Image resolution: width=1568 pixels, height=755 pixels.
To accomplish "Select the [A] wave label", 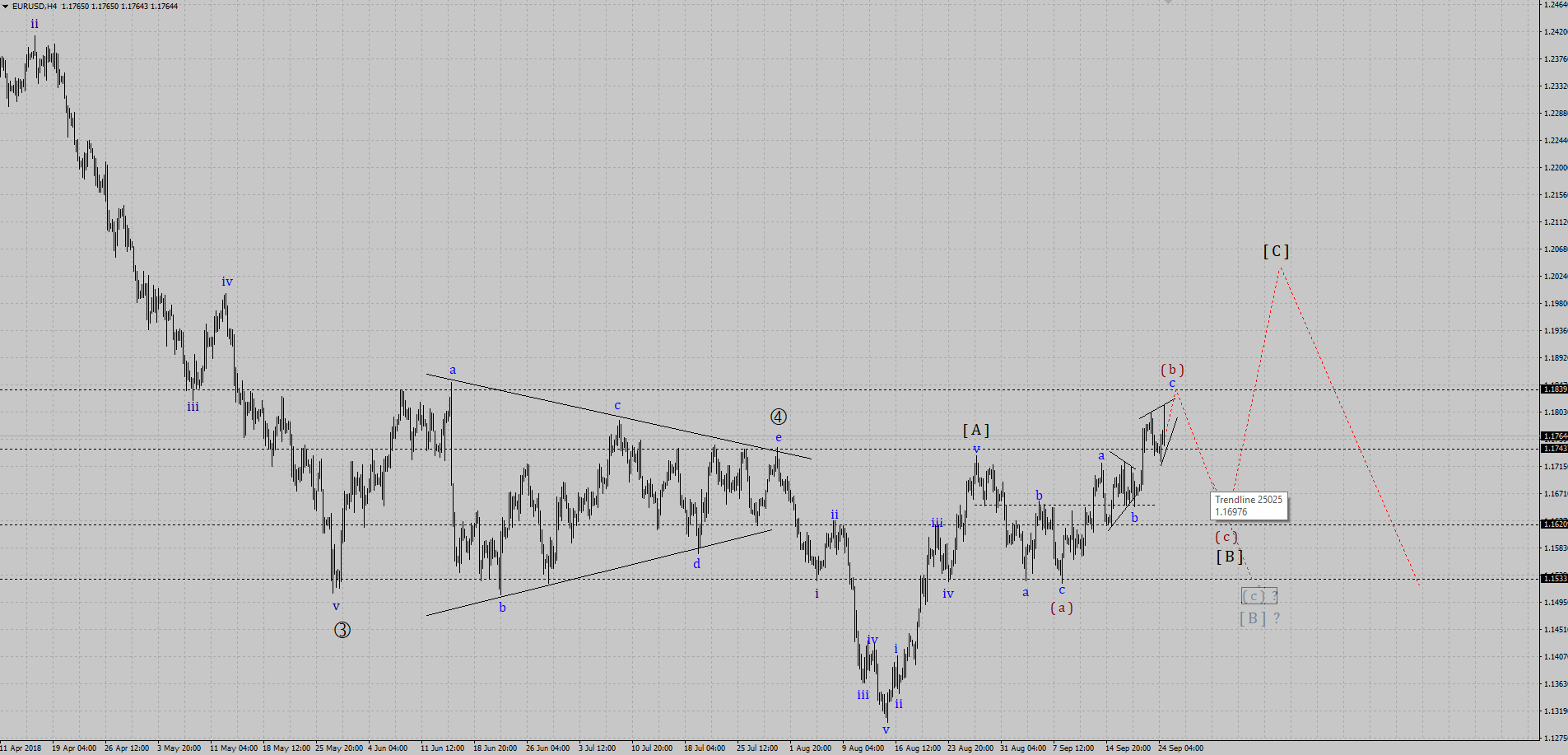I will (x=976, y=431).
